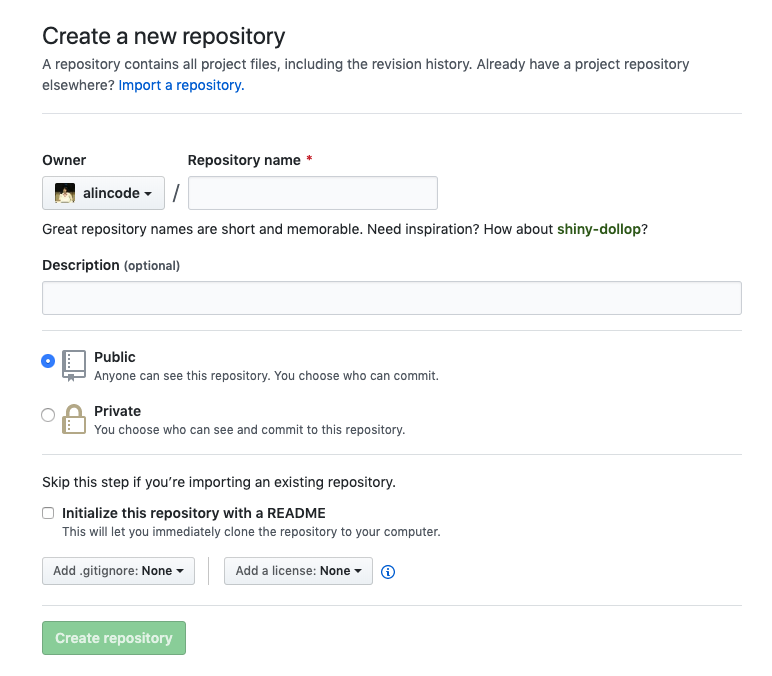
Task: Click the Private repository lock icon
Action: click(74, 419)
